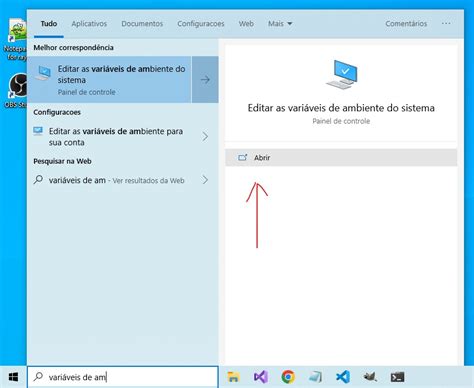The height and width of the screenshot is (388, 474).
Task: Open the terminal icon on the taskbar
Action: tap(397, 377)
